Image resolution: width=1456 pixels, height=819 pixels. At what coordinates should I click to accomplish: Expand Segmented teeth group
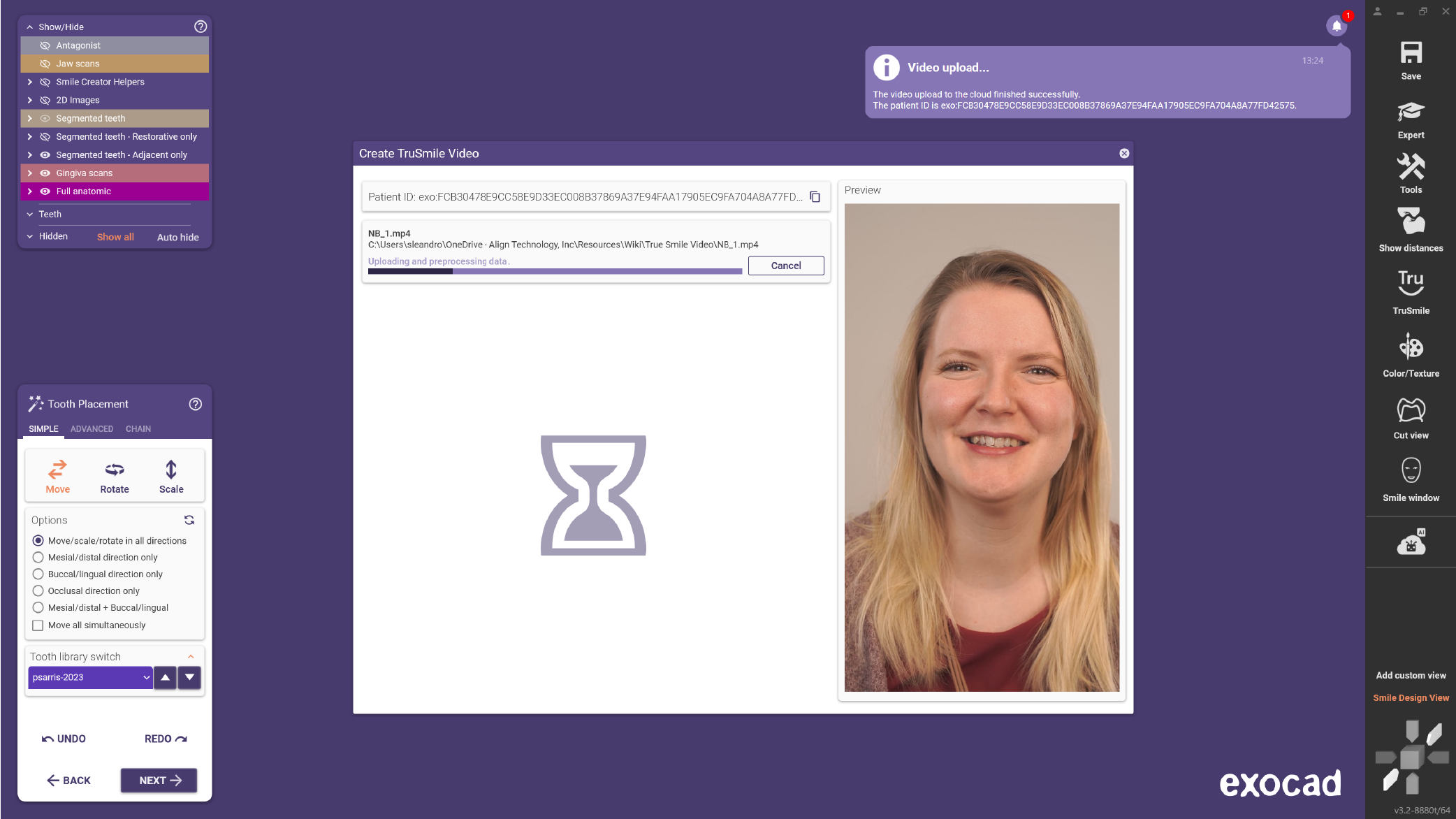point(29,119)
